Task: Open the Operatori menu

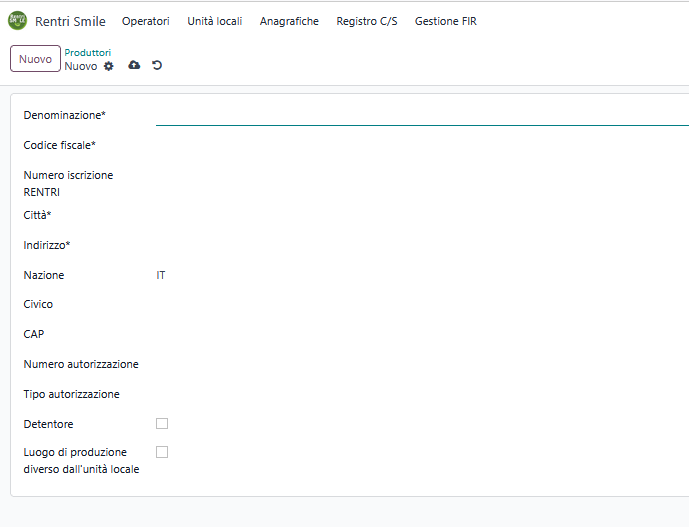Action: tap(145, 21)
